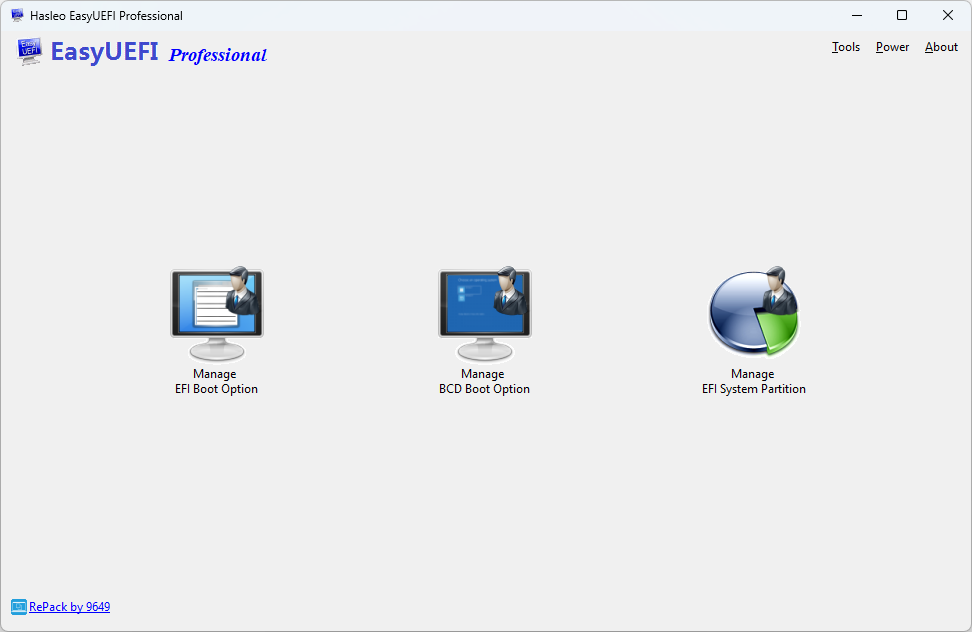Click the app icon in title bar
The image size is (972, 632).
17,15
